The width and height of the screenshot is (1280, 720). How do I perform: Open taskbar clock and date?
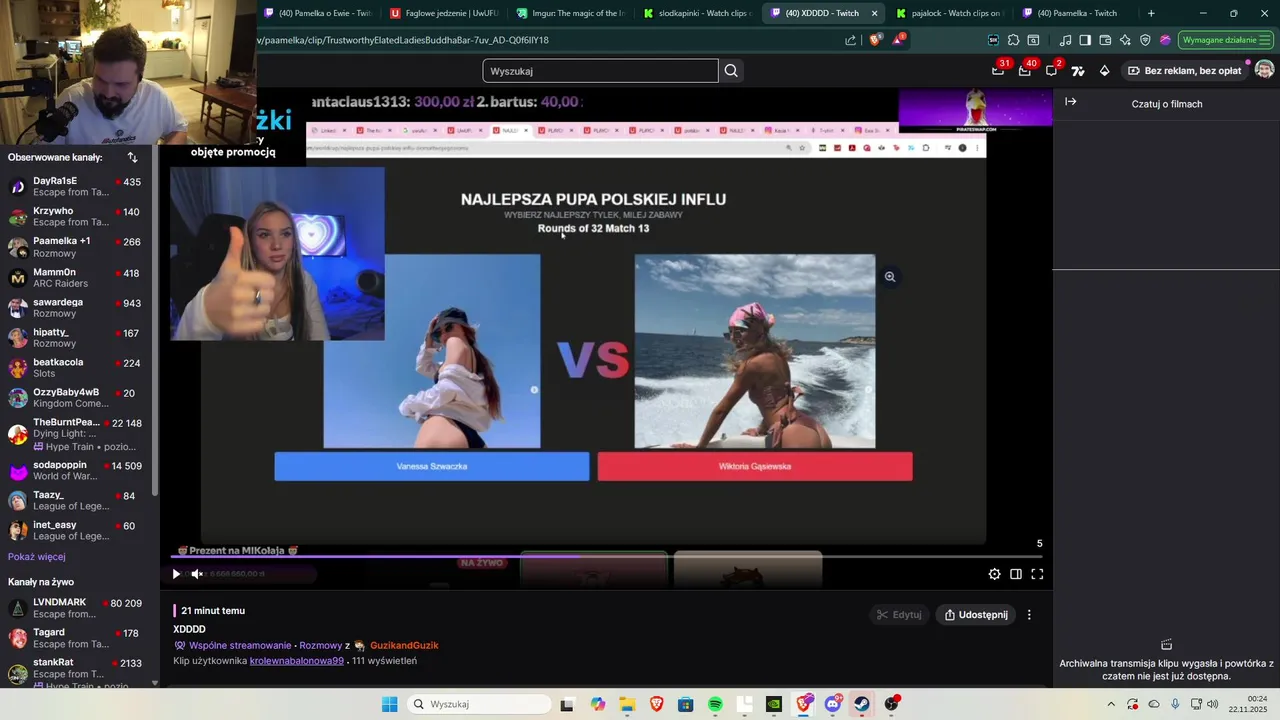[x=1250, y=704]
